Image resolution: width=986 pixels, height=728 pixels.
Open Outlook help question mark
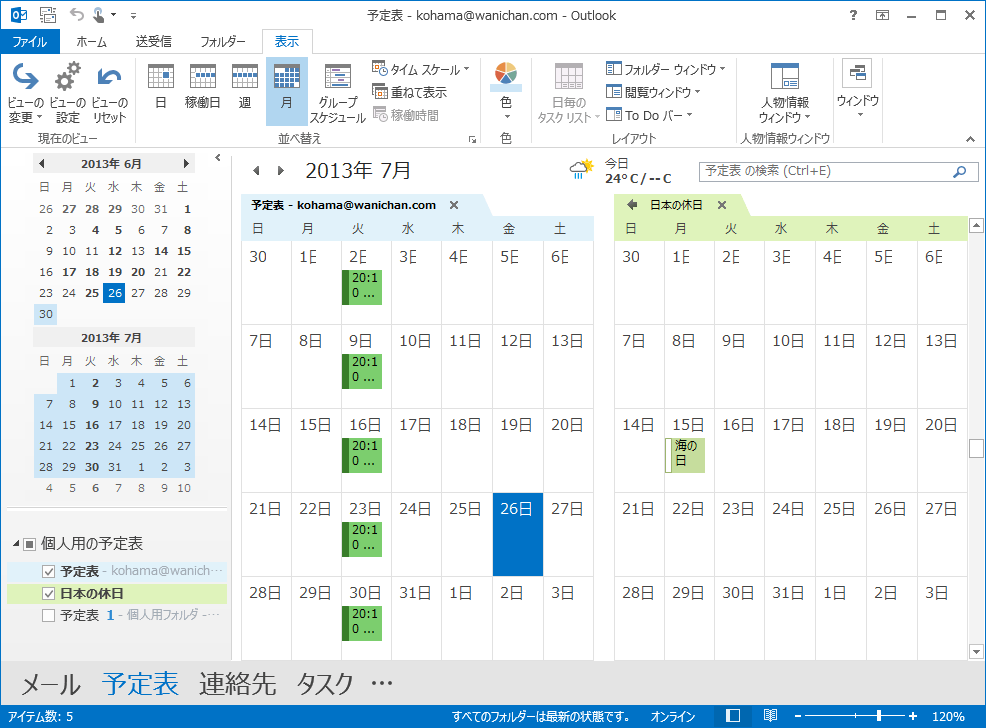click(853, 15)
